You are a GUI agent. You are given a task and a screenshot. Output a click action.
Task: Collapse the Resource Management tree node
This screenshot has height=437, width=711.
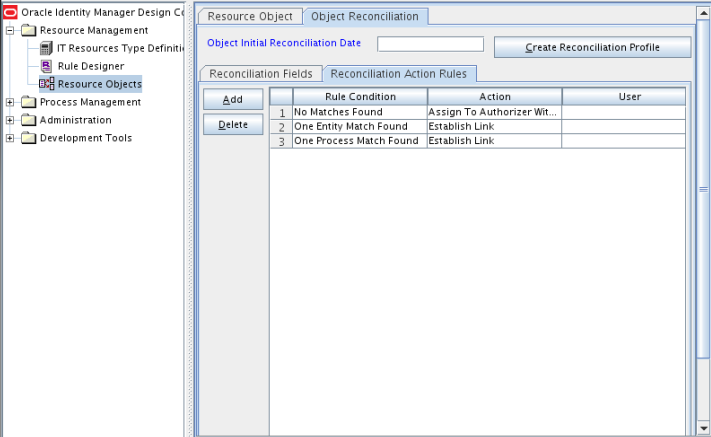tap(10, 30)
